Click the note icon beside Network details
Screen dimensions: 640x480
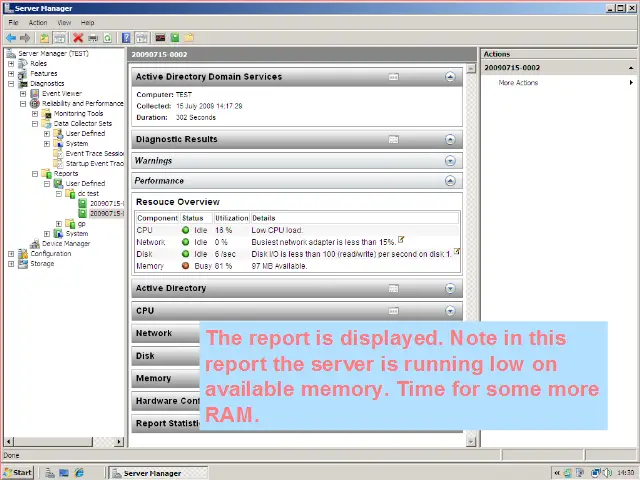click(x=401, y=240)
